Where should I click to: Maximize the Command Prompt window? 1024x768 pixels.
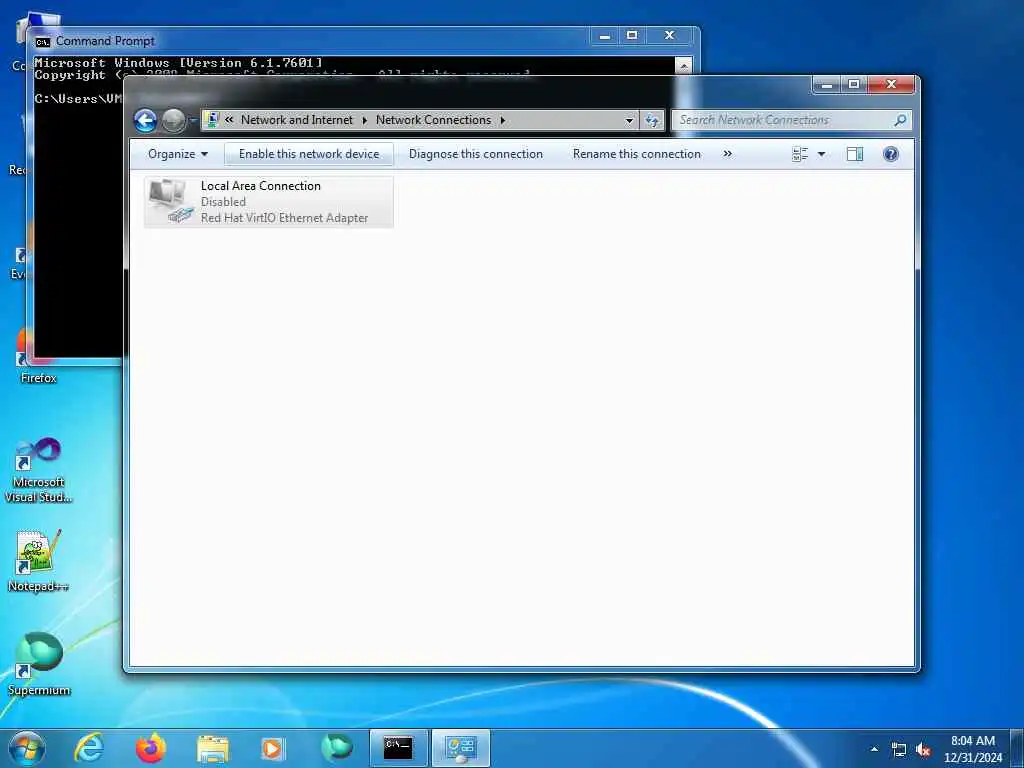(x=632, y=35)
